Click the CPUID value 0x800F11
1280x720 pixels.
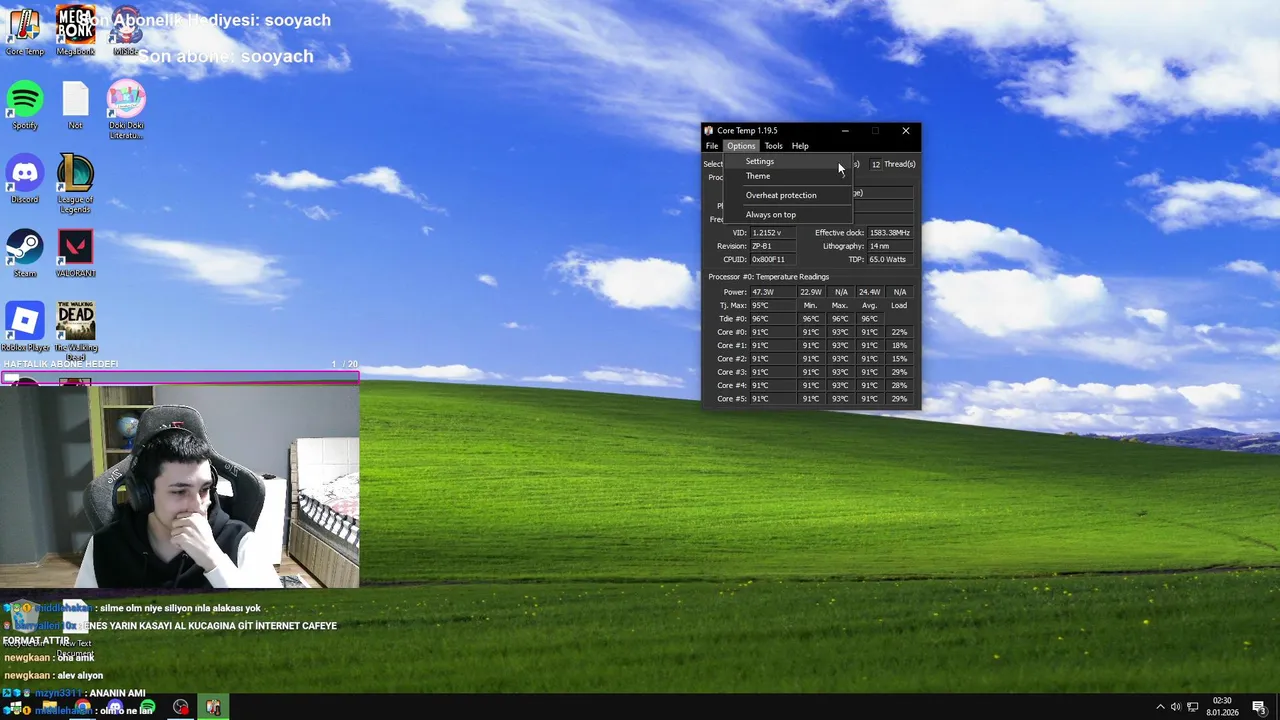(x=772, y=259)
